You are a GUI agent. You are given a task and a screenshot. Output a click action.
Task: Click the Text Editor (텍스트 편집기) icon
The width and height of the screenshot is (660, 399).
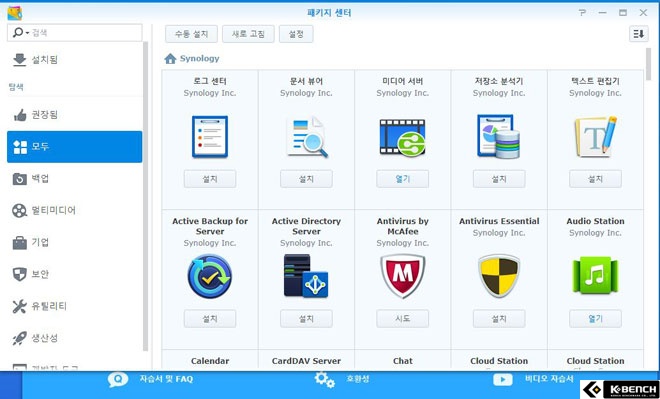(595, 137)
